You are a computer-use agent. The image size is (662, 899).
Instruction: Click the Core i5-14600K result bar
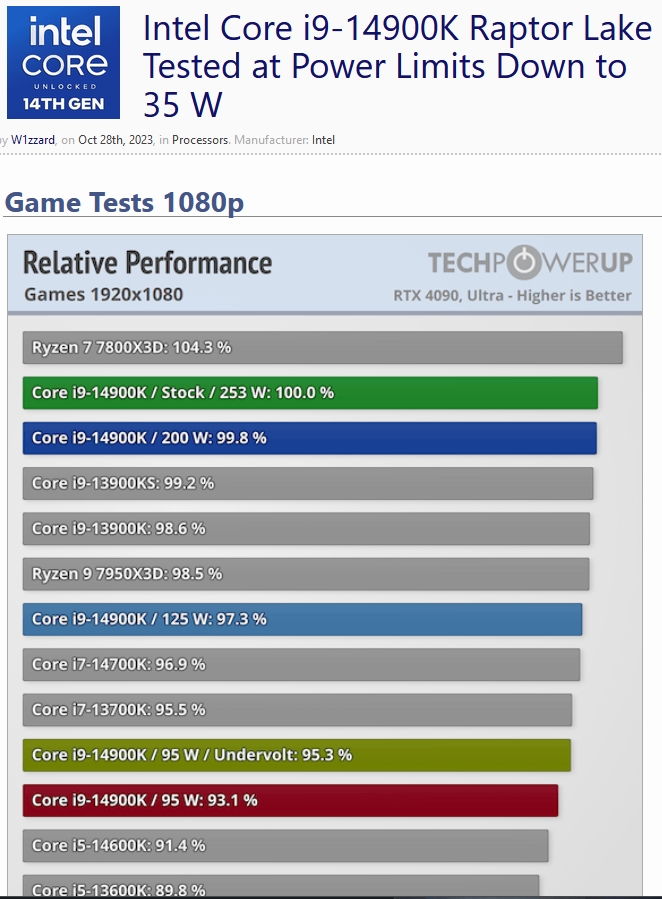click(x=285, y=845)
